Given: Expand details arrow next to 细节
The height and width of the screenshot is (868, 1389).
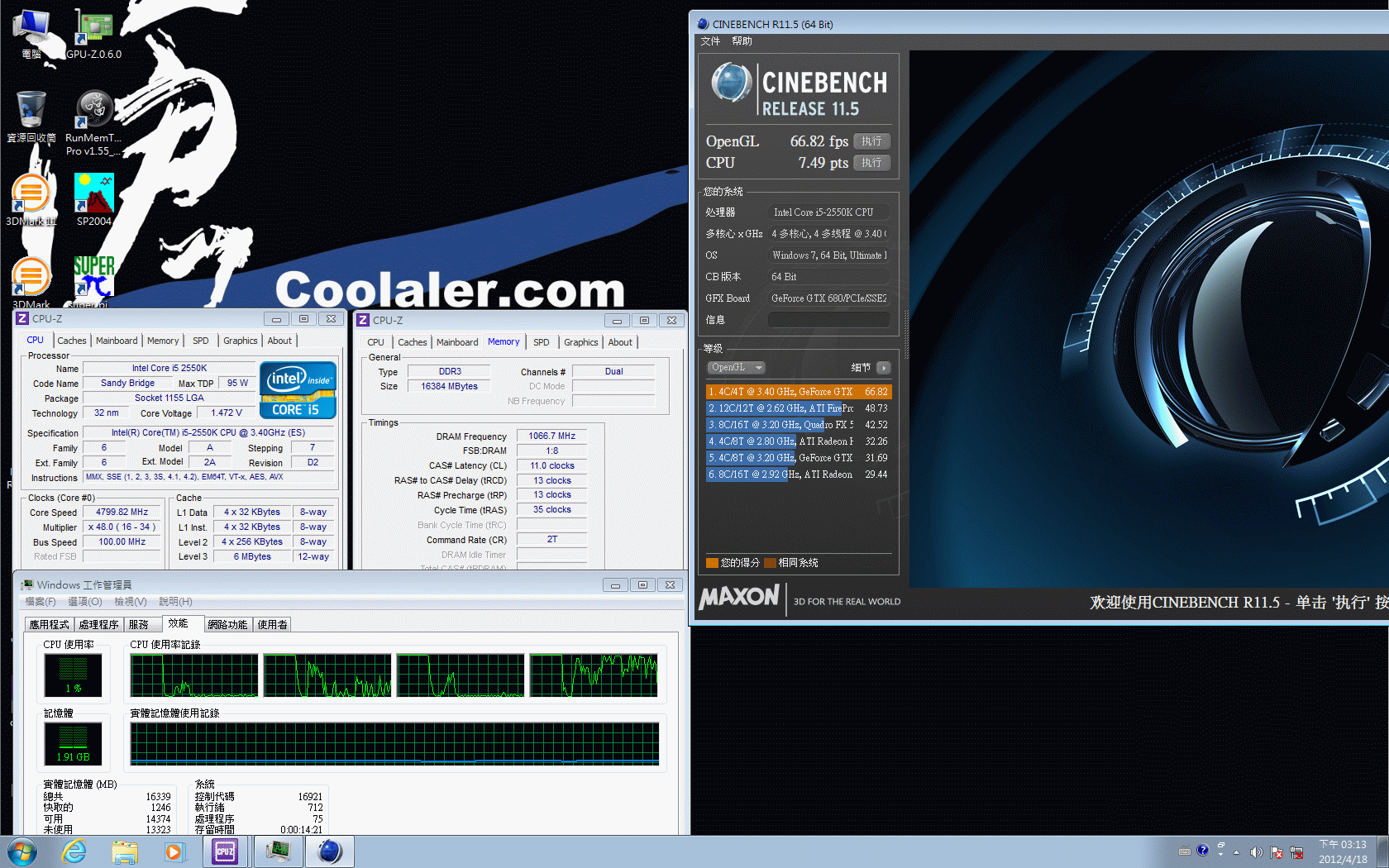Looking at the screenshot, I should tap(884, 367).
